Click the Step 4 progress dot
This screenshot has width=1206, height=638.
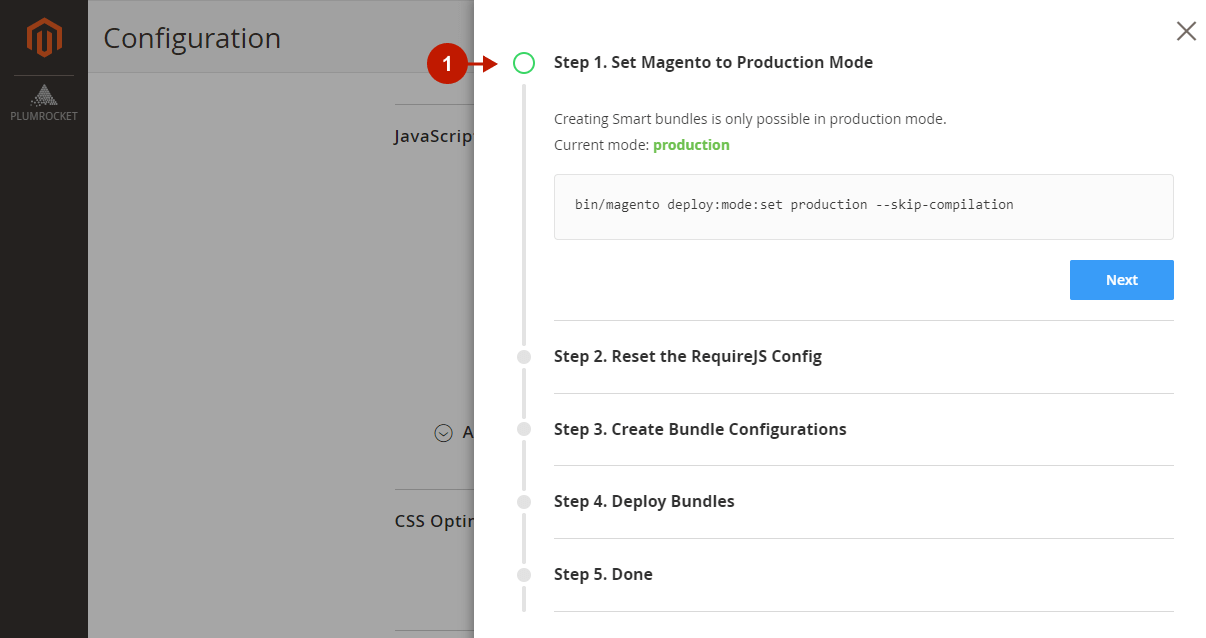[x=524, y=502]
